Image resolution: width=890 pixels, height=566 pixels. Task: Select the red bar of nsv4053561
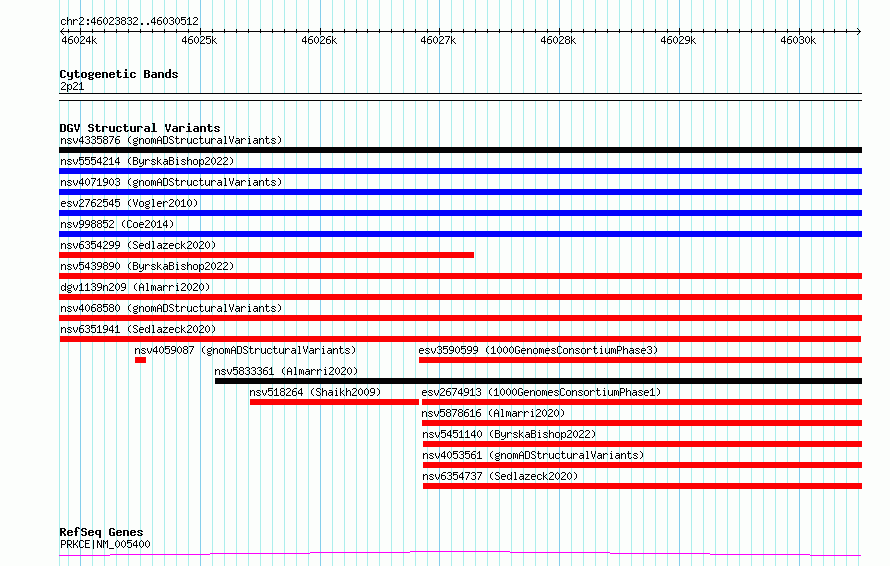(642, 465)
